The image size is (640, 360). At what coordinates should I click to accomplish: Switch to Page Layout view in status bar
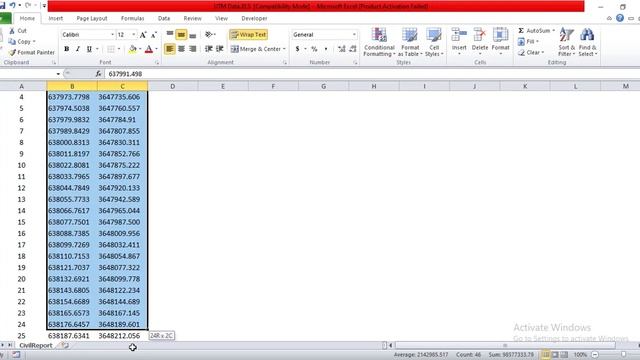coord(555,355)
